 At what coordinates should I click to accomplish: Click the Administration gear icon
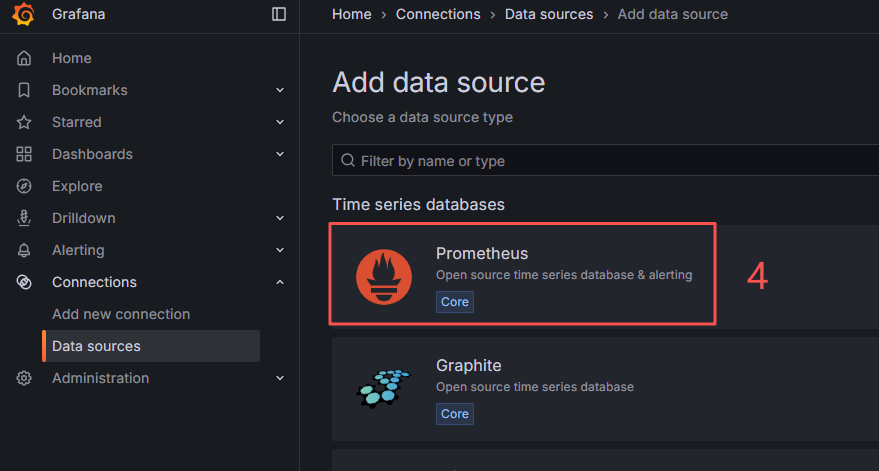click(x=24, y=378)
